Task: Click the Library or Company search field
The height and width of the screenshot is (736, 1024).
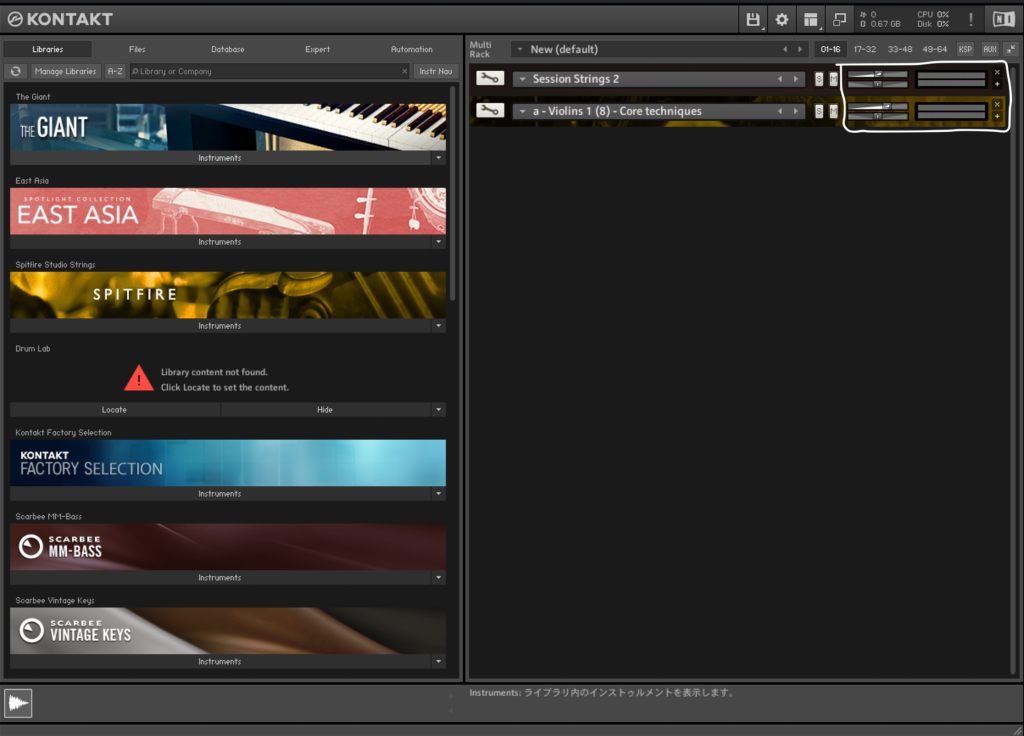Action: pyautogui.click(x=268, y=71)
